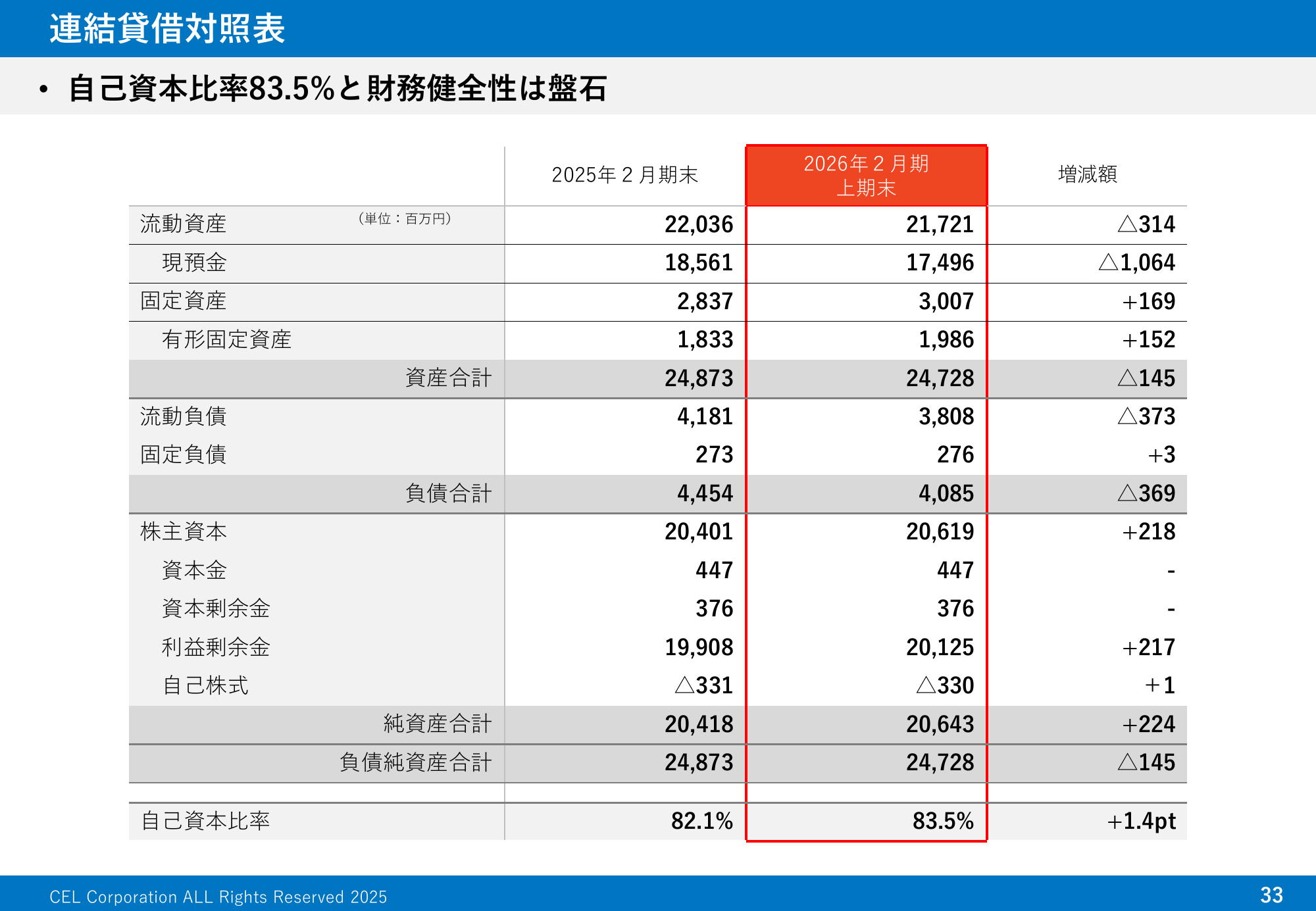Click the +1.4pt change value

tap(1141, 821)
